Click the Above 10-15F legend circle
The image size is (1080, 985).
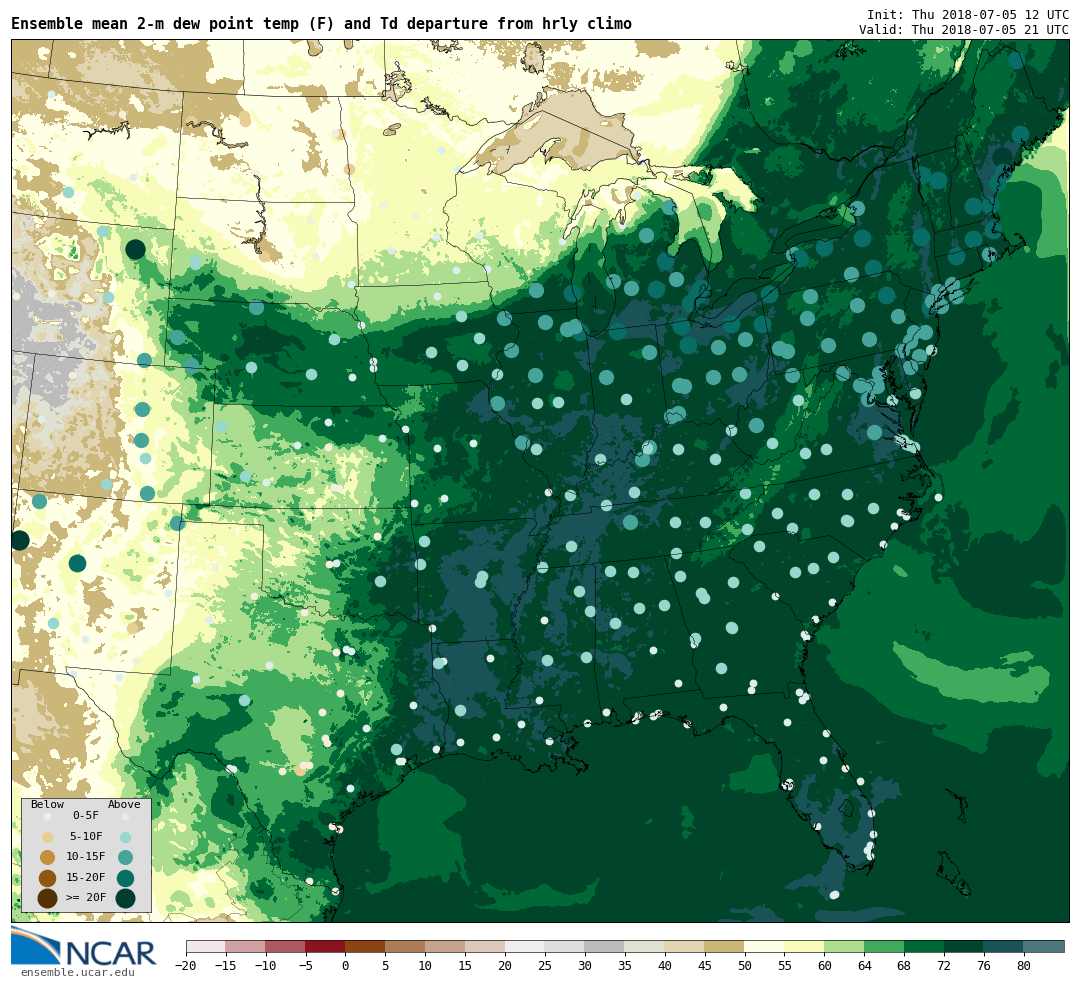(x=125, y=857)
